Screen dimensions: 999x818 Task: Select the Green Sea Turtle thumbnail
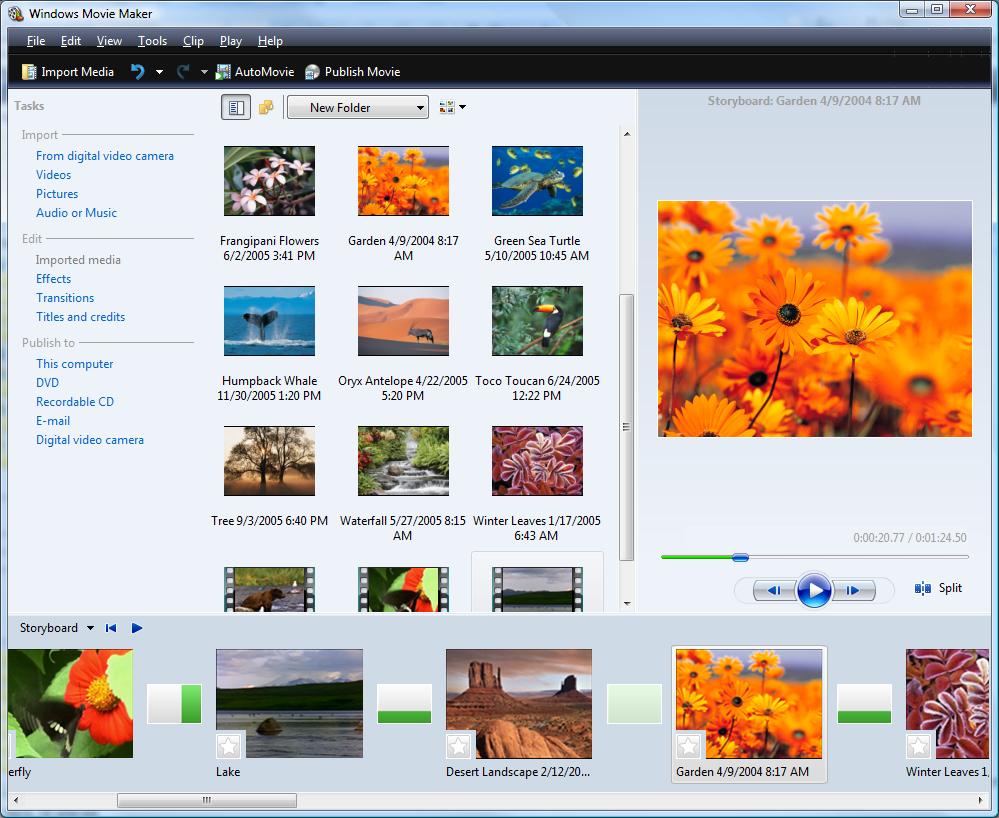point(537,181)
